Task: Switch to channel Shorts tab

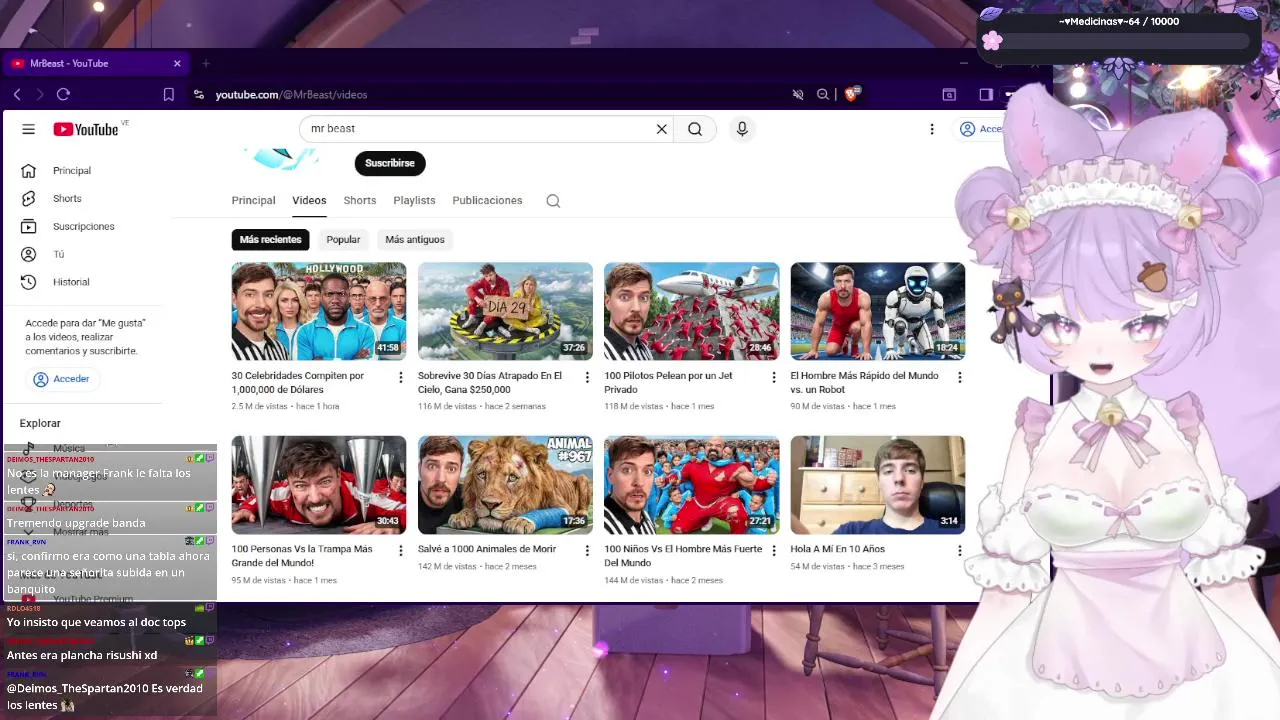Action: click(x=360, y=201)
